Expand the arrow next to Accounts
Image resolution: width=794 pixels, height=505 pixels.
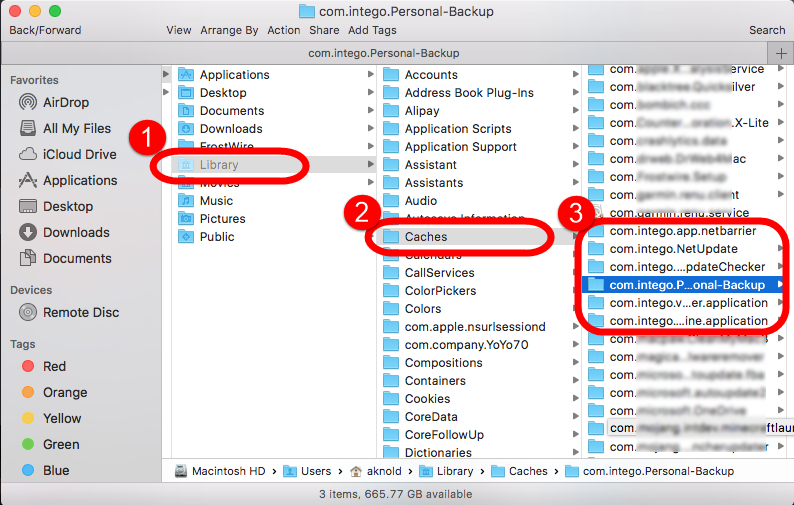575,74
